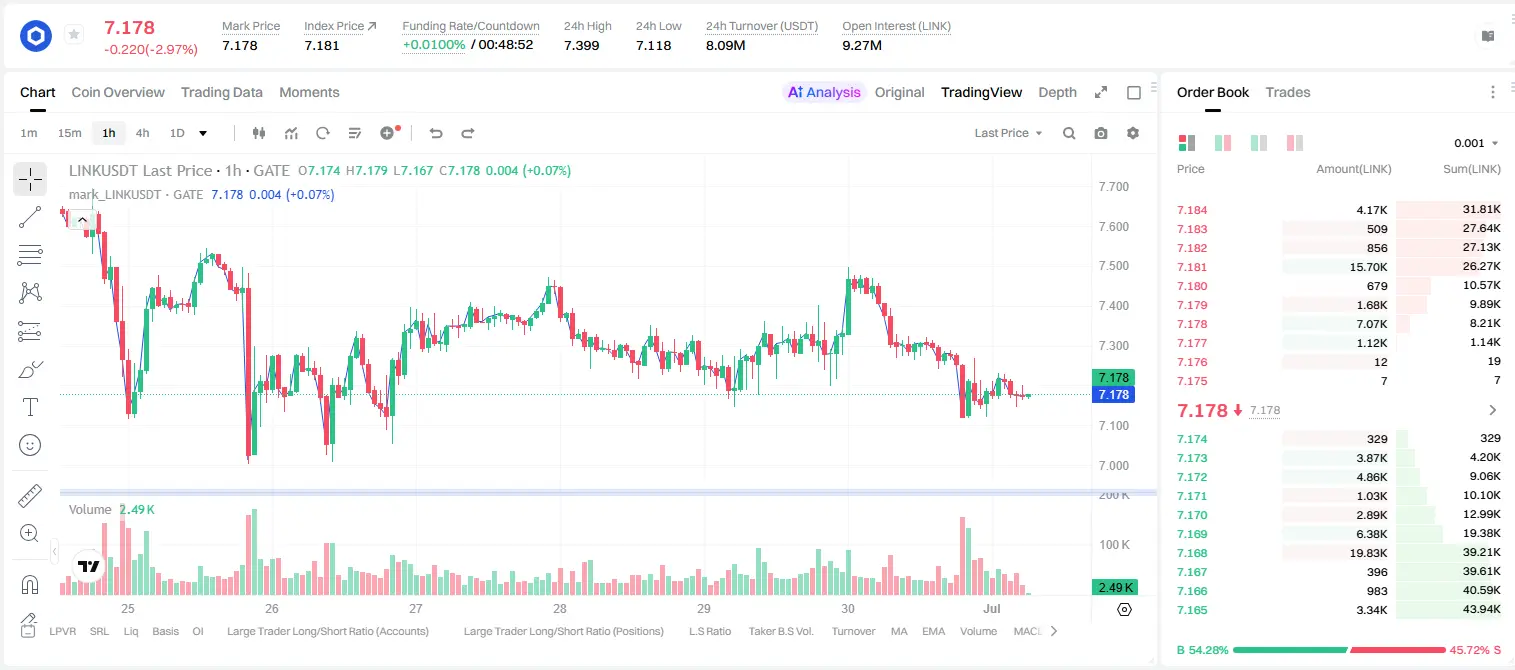Switch to the Trades tab
Image resolution: width=1515 pixels, height=670 pixels.
point(1287,92)
